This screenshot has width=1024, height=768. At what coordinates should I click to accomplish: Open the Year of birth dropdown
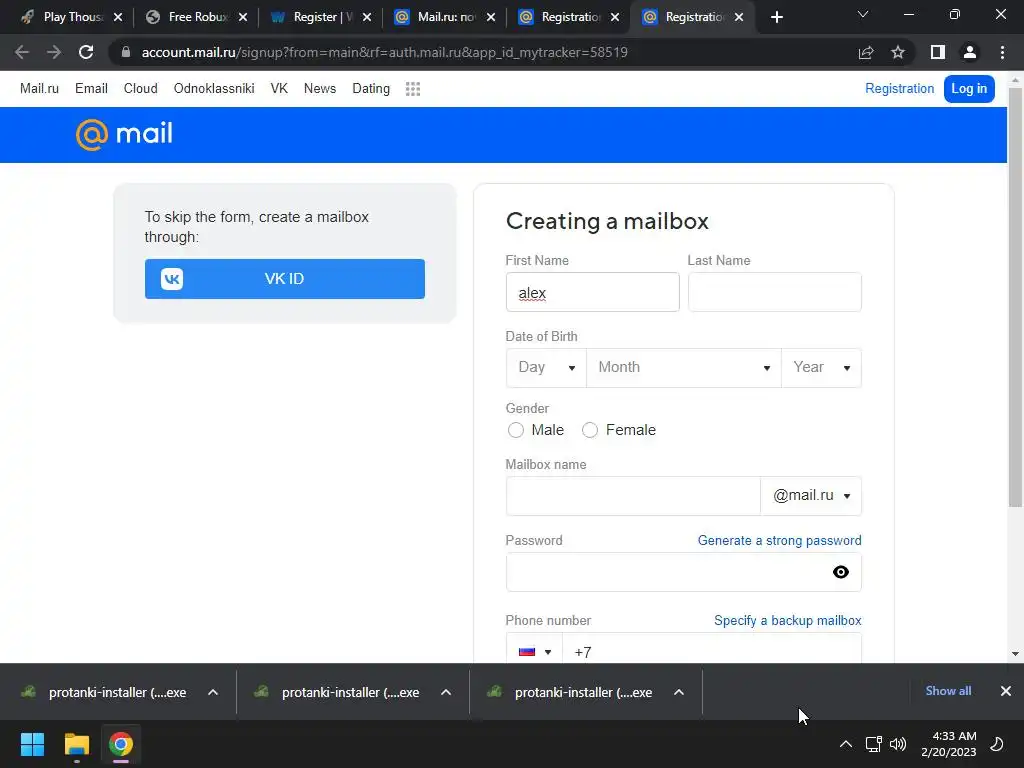point(821,368)
